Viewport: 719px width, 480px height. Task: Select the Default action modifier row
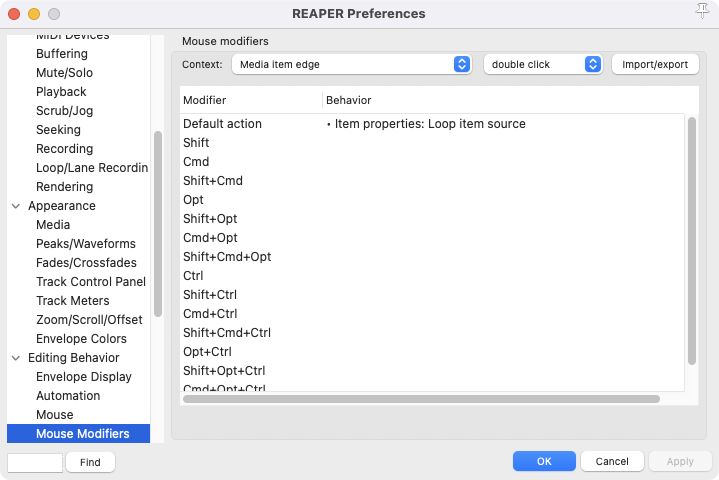222,124
